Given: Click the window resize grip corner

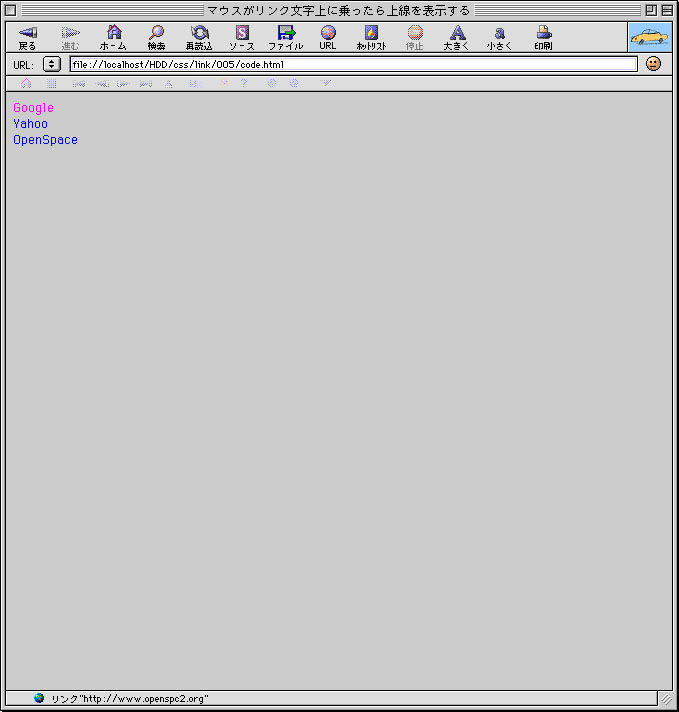Looking at the screenshot, I should pos(666,699).
